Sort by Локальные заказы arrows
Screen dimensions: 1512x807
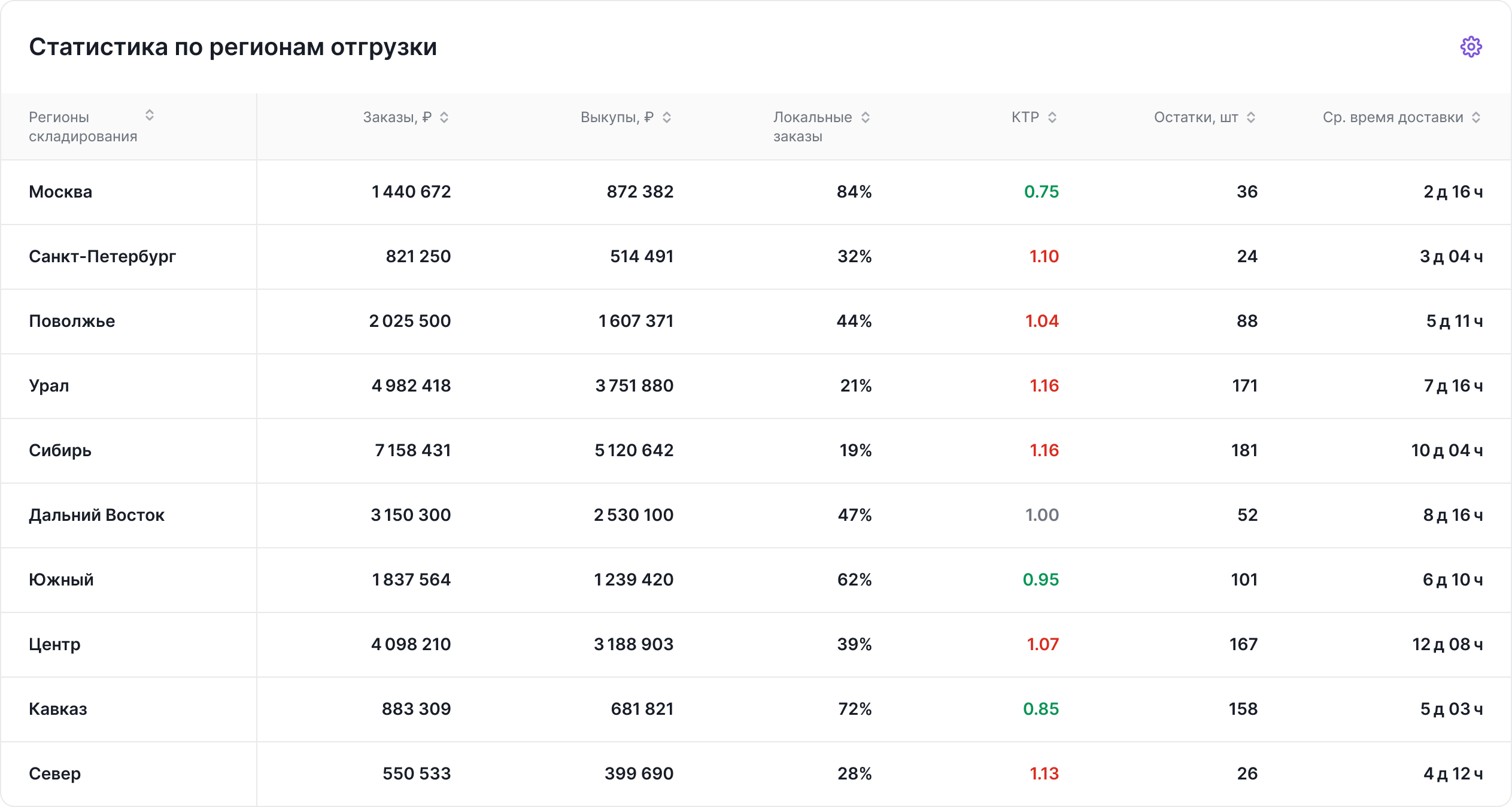point(866,117)
